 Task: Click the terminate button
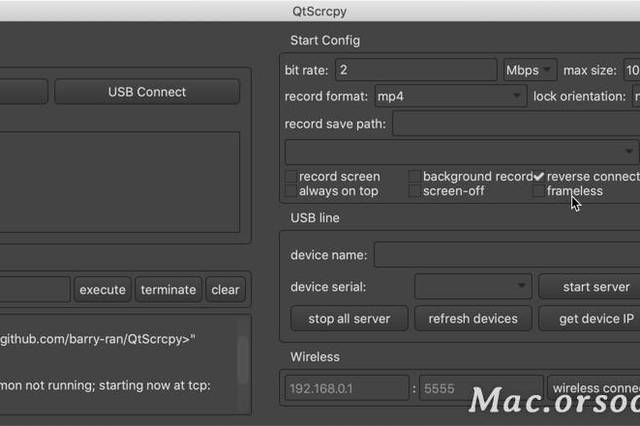click(168, 290)
